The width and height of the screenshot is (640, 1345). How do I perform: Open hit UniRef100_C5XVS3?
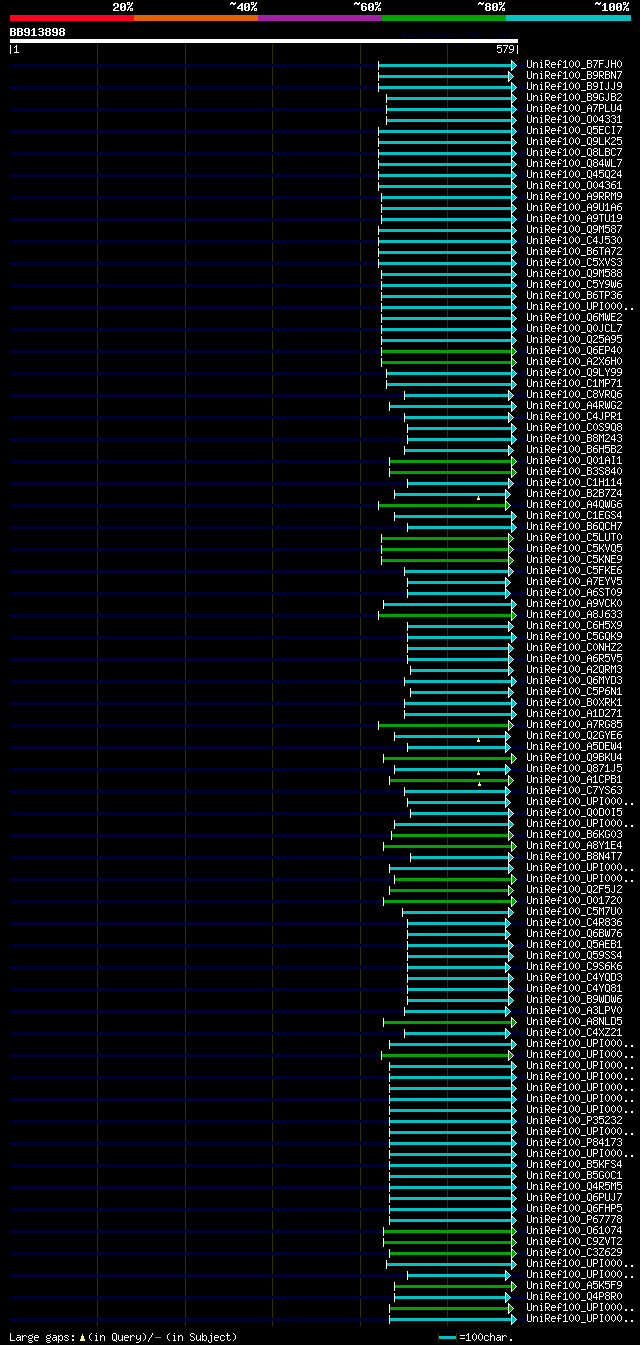574,262
